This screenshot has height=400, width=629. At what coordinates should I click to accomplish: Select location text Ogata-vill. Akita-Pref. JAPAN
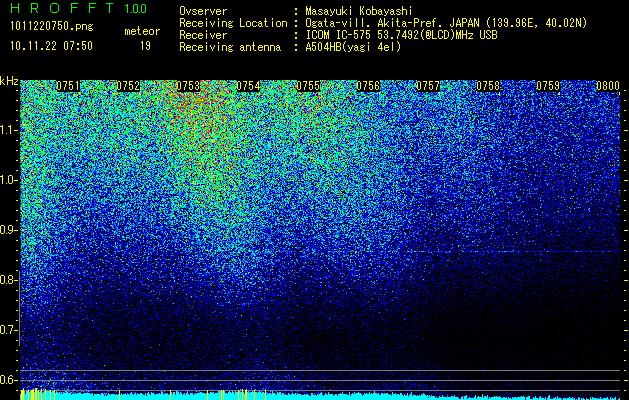click(x=392, y=23)
